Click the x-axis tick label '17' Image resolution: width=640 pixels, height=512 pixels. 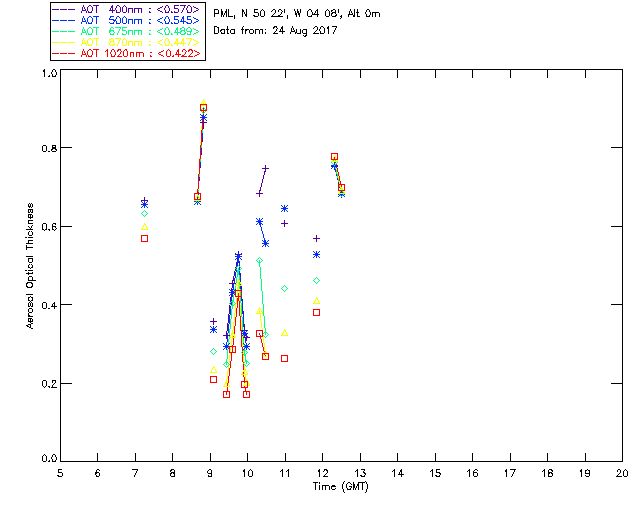pyautogui.click(x=510, y=473)
